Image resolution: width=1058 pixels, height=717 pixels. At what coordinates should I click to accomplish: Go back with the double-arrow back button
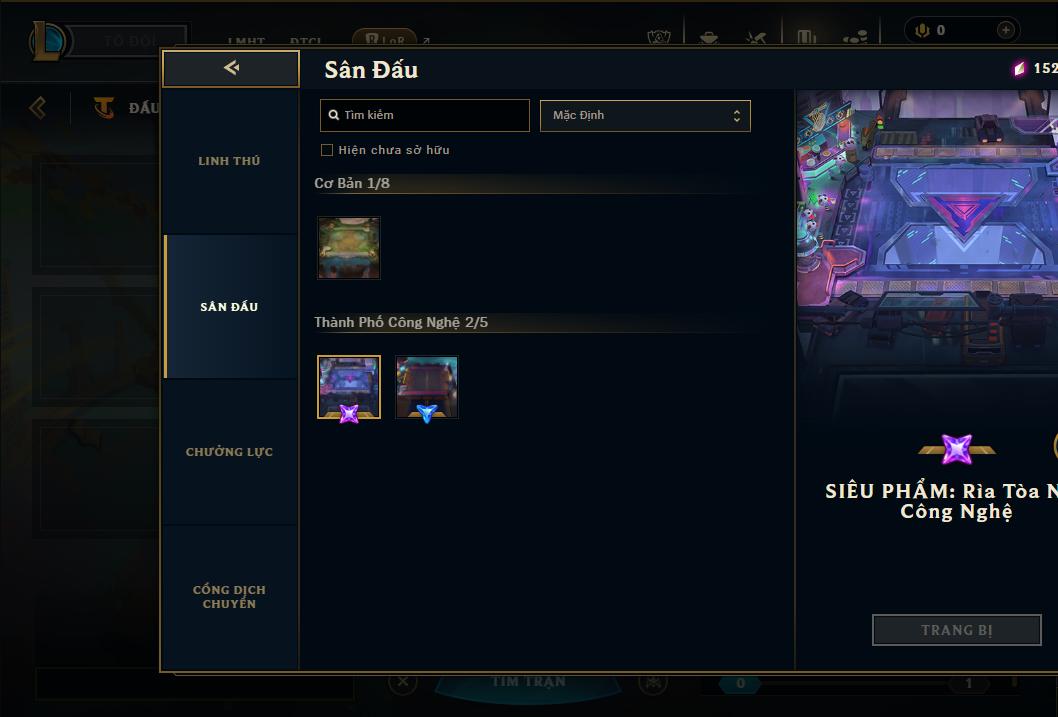click(x=231, y=68)
